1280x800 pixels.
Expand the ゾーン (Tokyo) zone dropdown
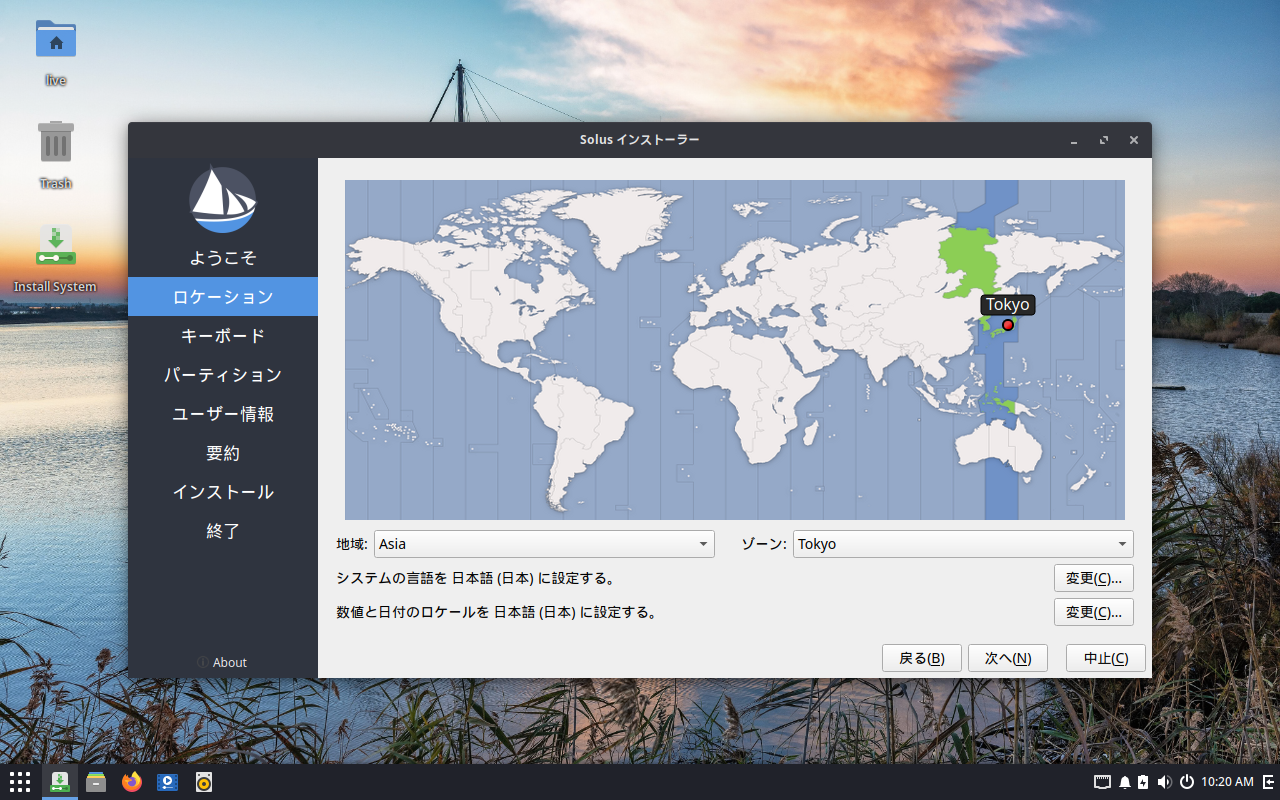(962, 544)
